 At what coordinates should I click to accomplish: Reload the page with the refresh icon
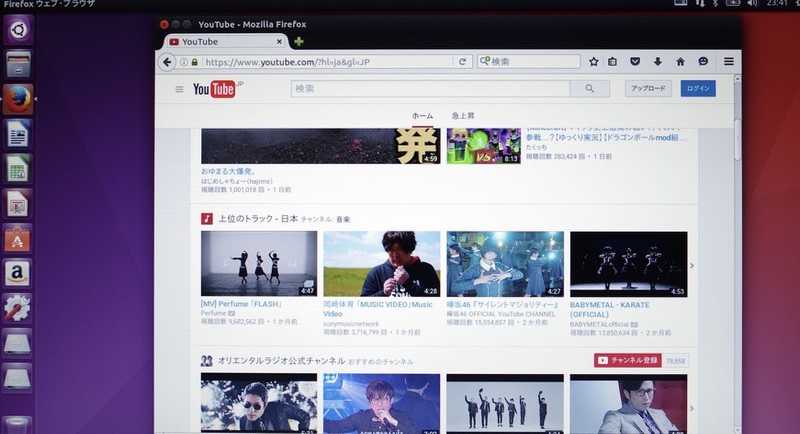click(462, 62)
